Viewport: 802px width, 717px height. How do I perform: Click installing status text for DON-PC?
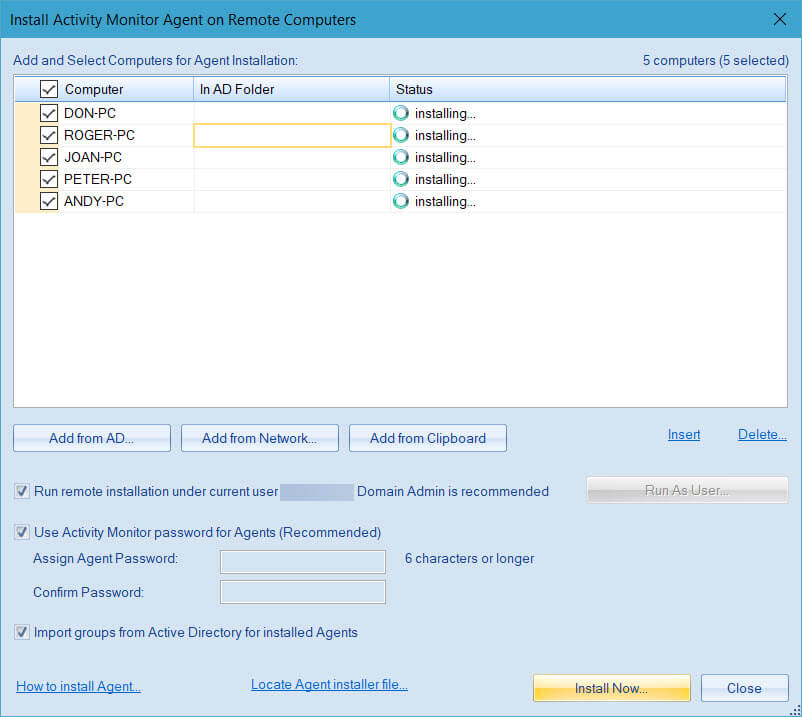point(445,114)
